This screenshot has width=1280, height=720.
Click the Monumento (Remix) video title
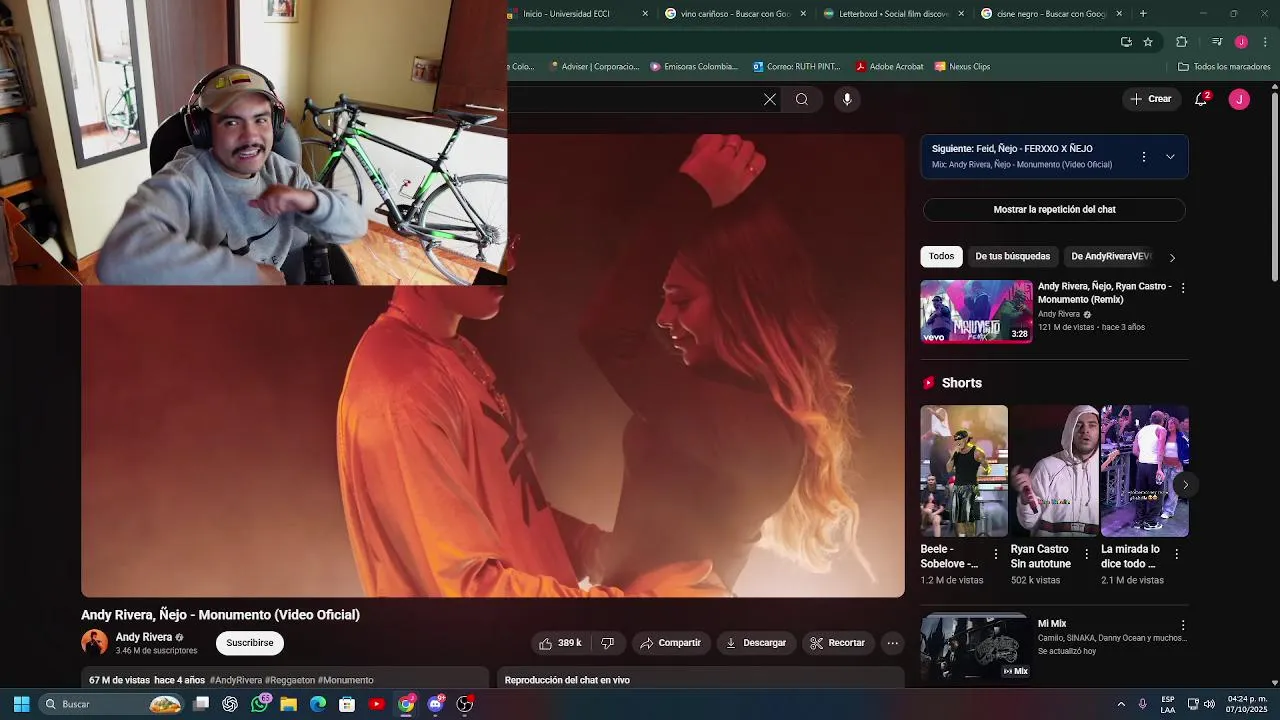click(x=1104, y=293)
